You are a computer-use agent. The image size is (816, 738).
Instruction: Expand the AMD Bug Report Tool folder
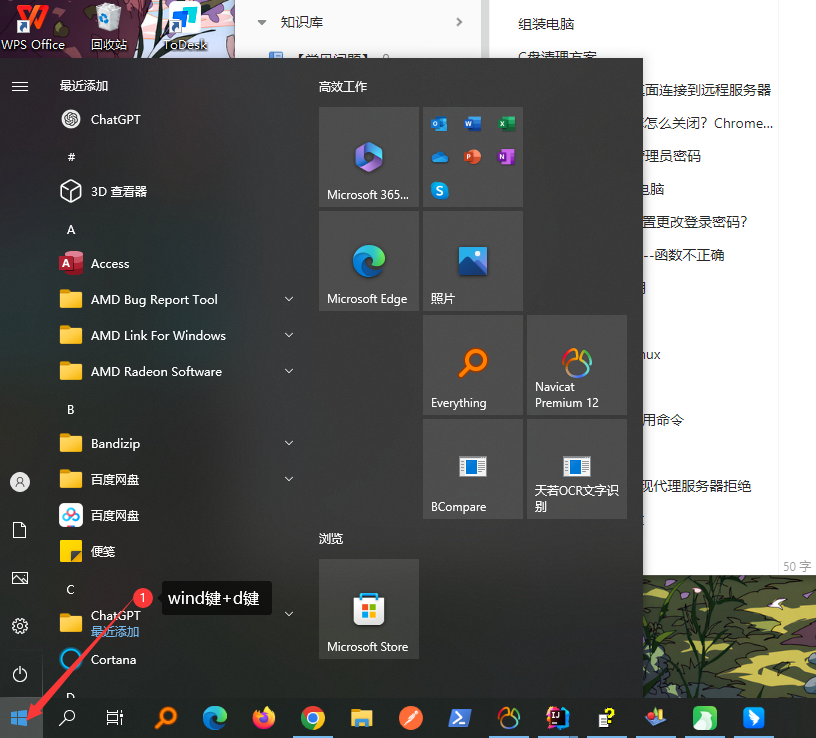pos(289,299)
